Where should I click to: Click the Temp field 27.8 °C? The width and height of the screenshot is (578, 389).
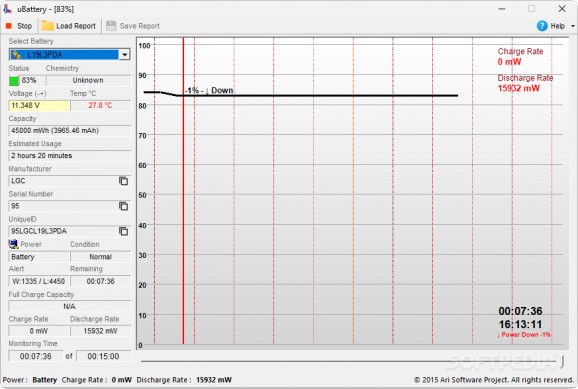[x=100, y=105]
